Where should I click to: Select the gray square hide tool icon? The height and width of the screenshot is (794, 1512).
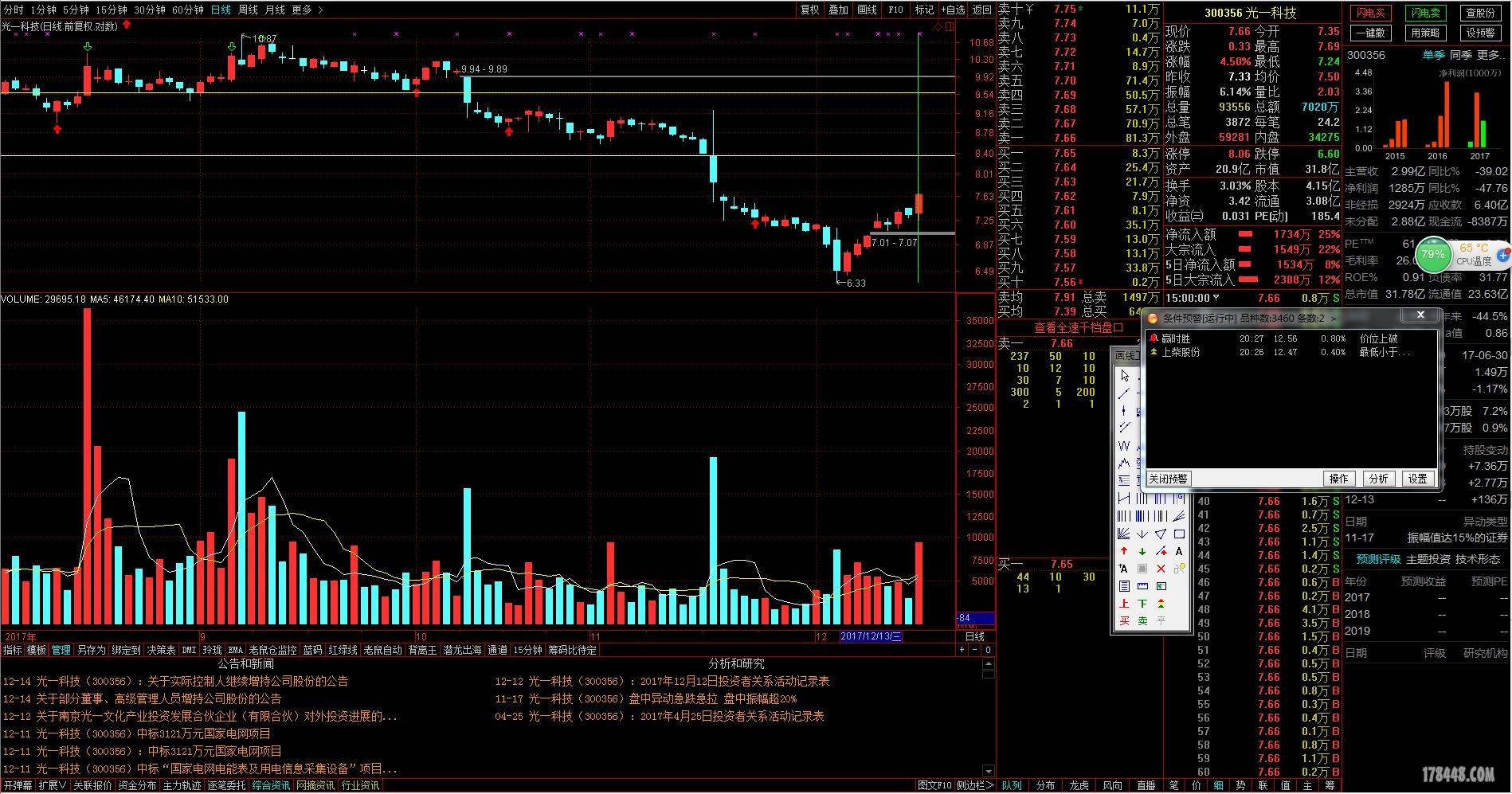pos(1142,569)
